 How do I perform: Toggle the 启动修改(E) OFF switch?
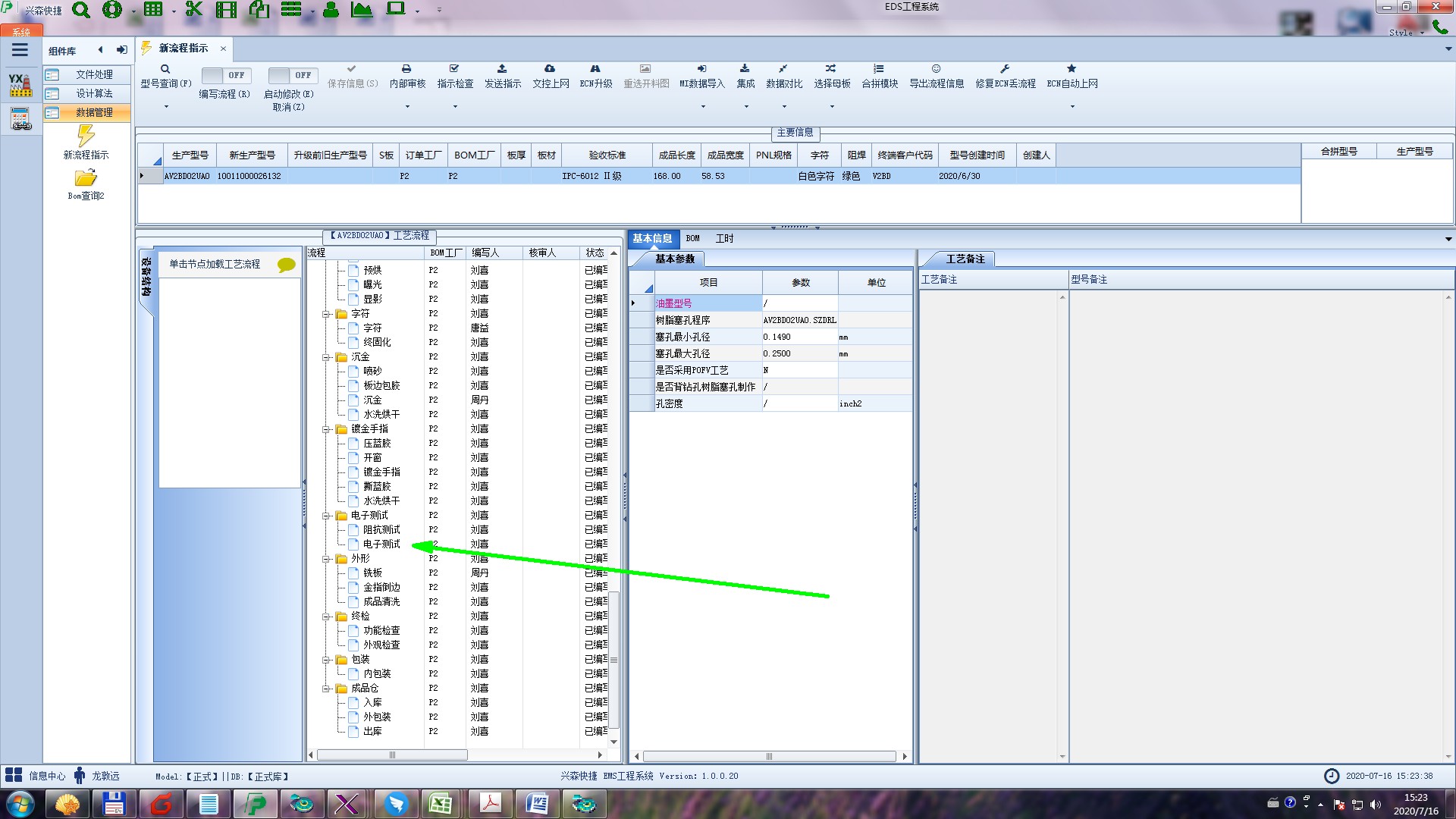[x=291, y=75]
